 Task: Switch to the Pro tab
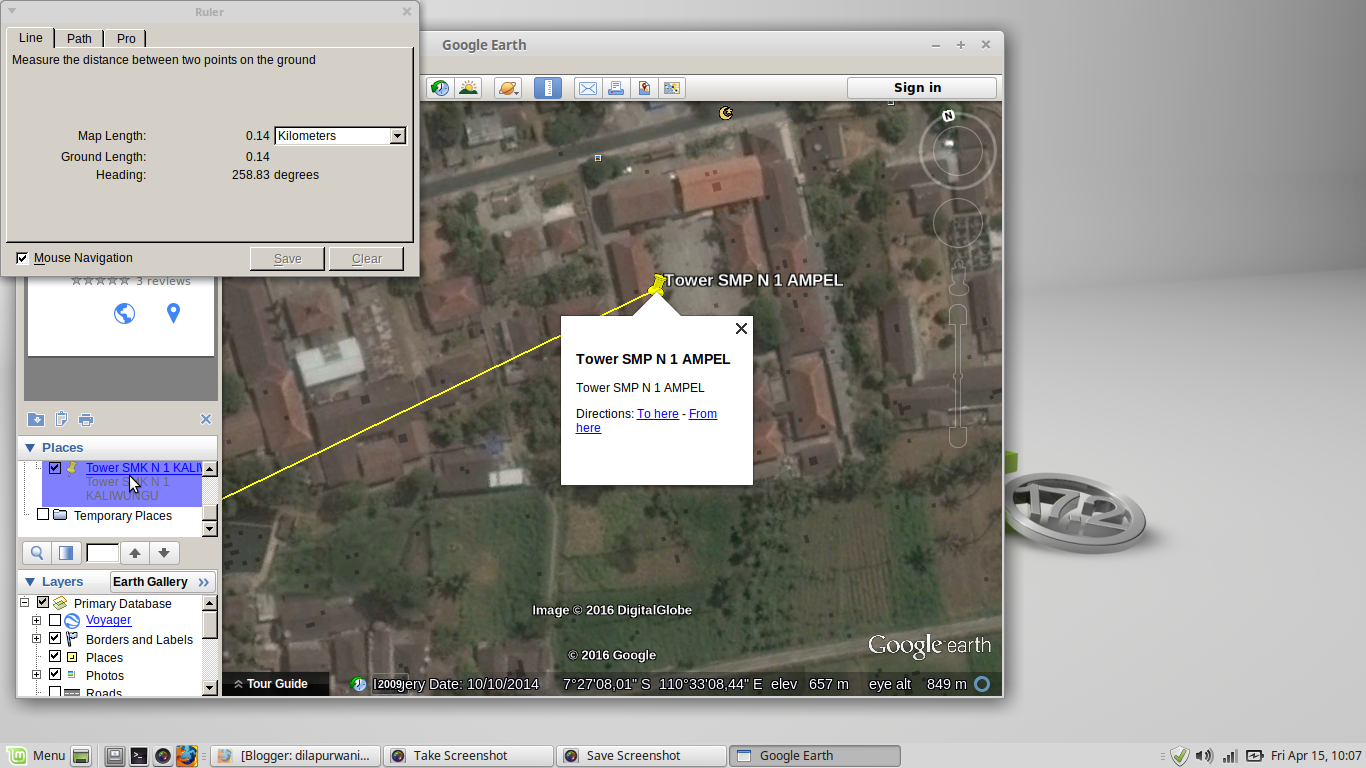tap(126, 39)
